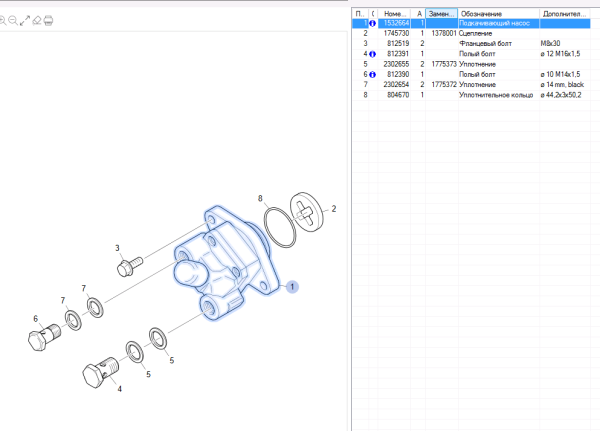
Task: Open info icon for part 1532664
Action: 372,23
